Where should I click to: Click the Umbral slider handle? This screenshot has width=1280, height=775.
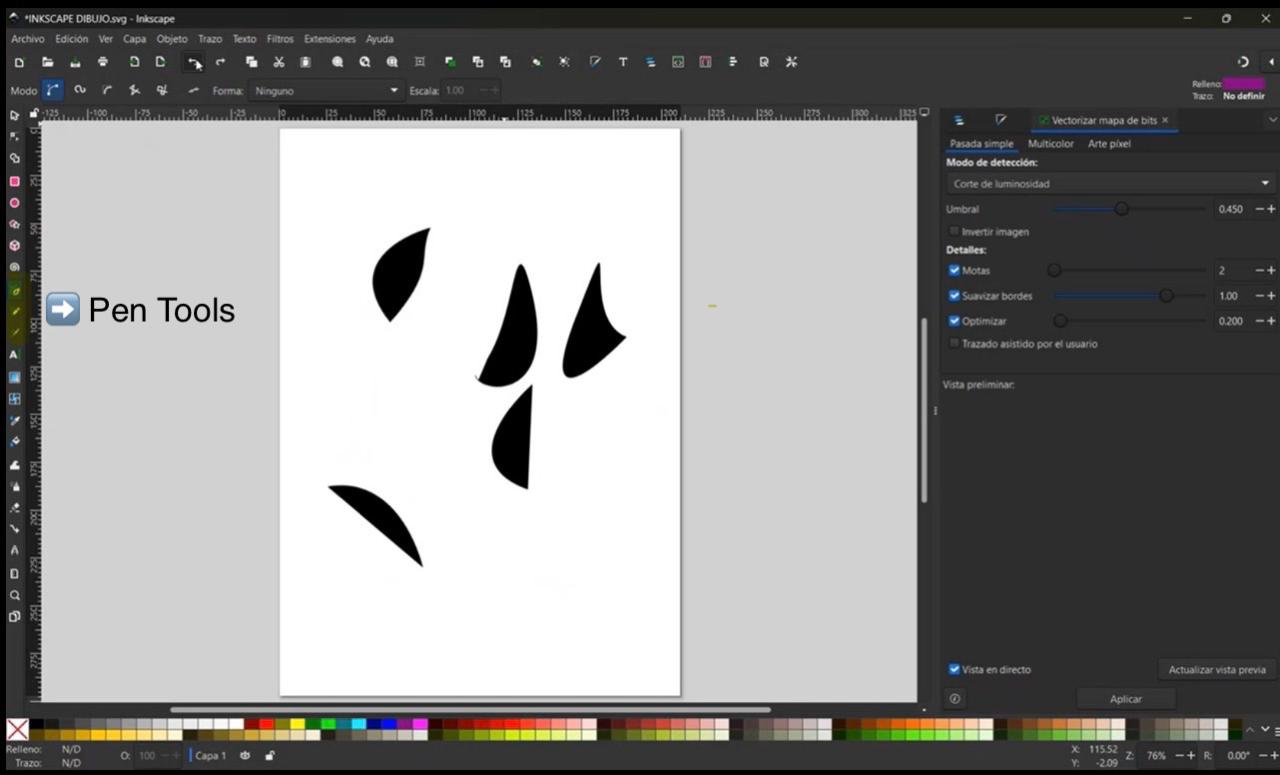[x=1121, y=209]
